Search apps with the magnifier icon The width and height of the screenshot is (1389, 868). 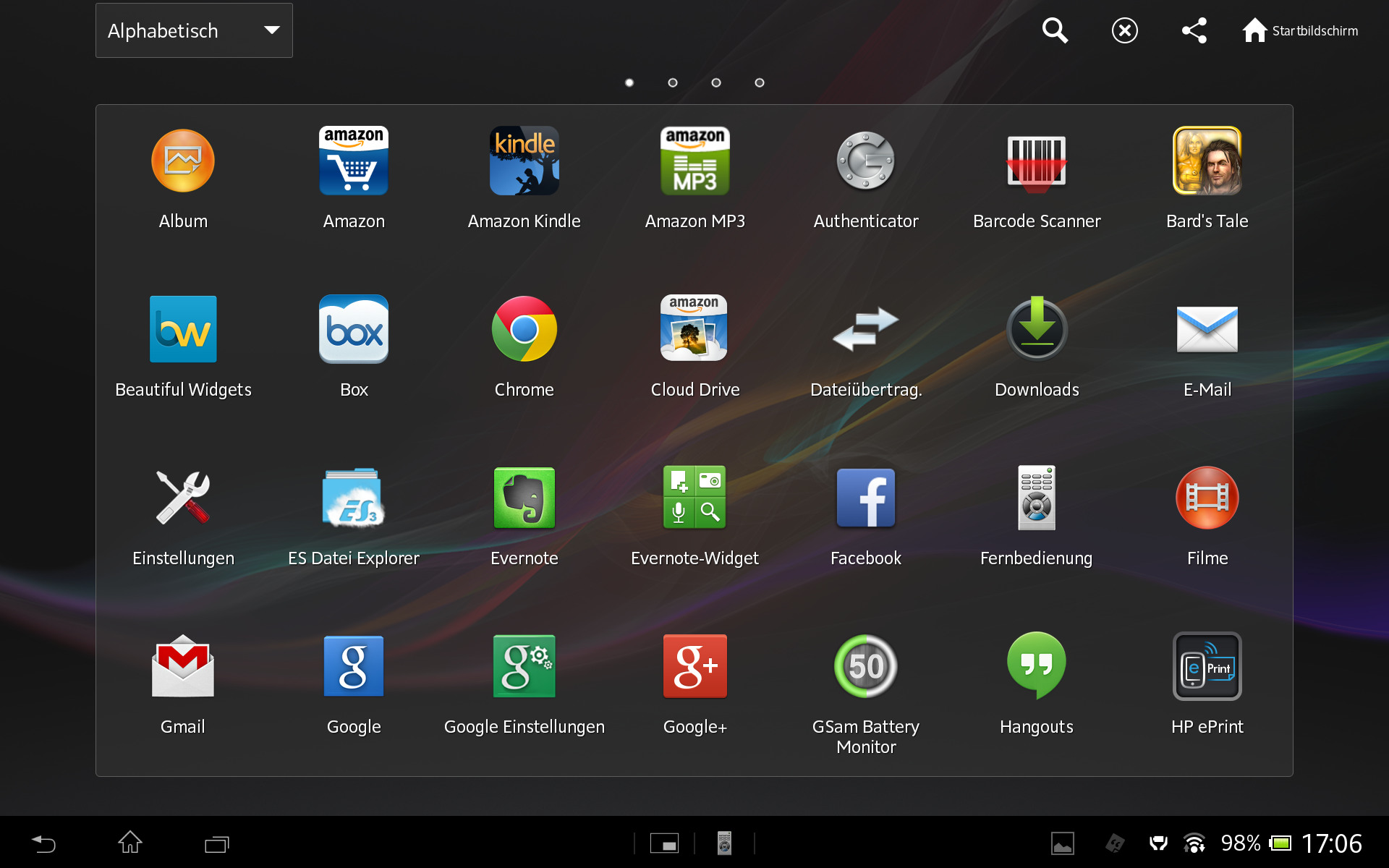click(x=1055, y=30)
